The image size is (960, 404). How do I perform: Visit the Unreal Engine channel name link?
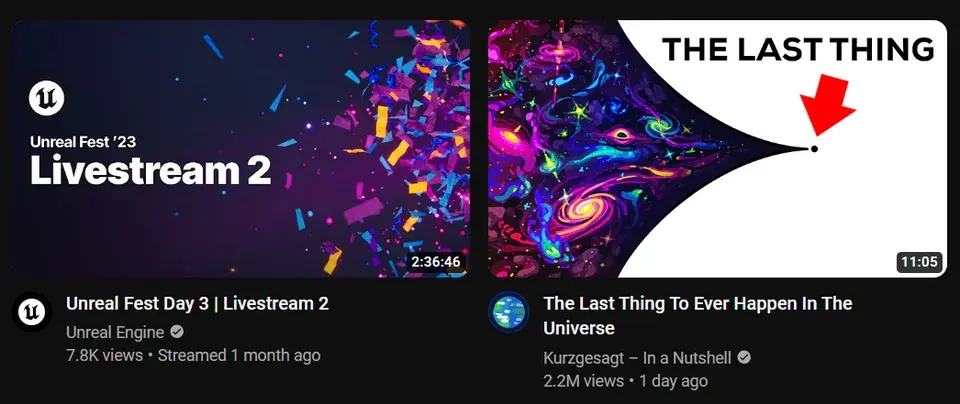point(115,333)
